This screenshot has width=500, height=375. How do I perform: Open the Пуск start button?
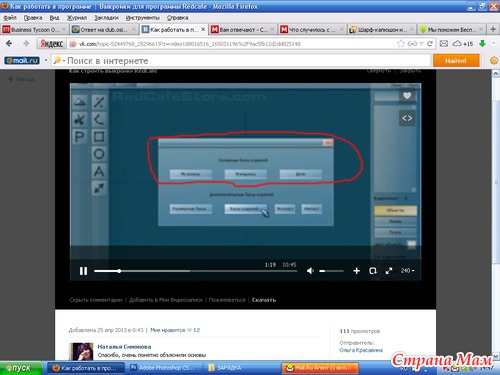(x=21, y=368)
